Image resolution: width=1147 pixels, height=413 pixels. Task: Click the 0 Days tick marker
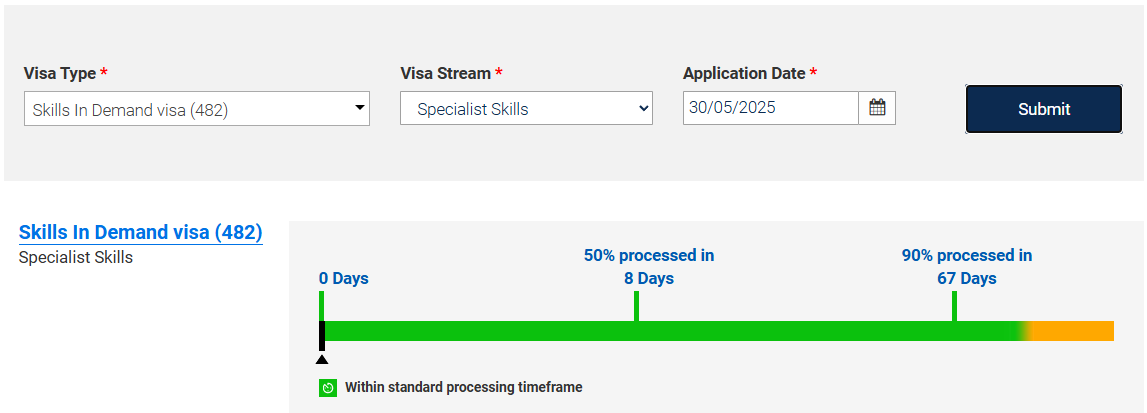pos(321,306)
